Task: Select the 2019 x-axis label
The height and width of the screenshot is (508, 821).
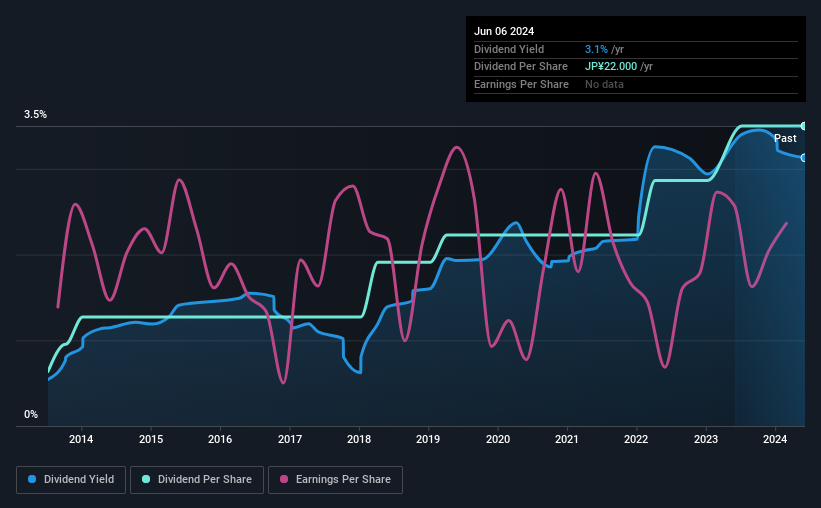Action: coord(428,439)
